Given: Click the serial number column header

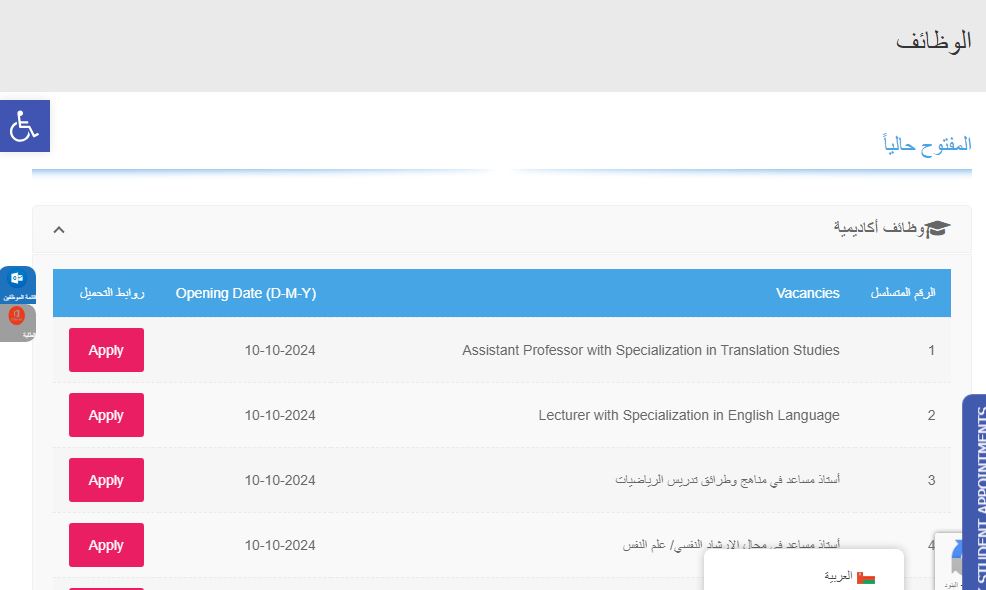Looking at the screenshot, I should pyautogui.click(x=903, y=293).
